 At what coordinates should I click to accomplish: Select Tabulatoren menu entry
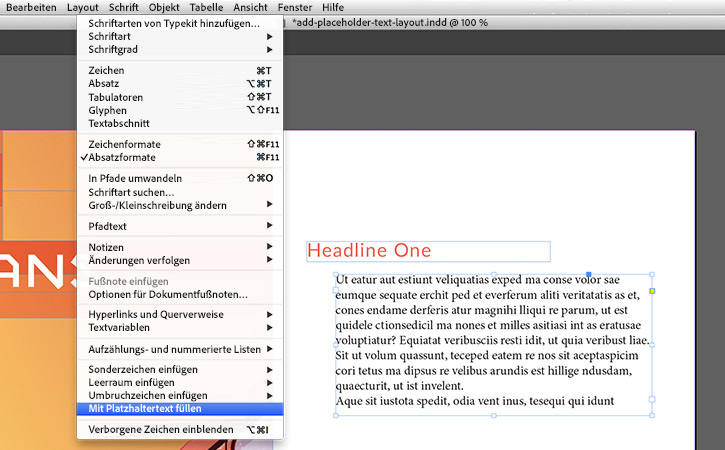click(x=180, y=97)
